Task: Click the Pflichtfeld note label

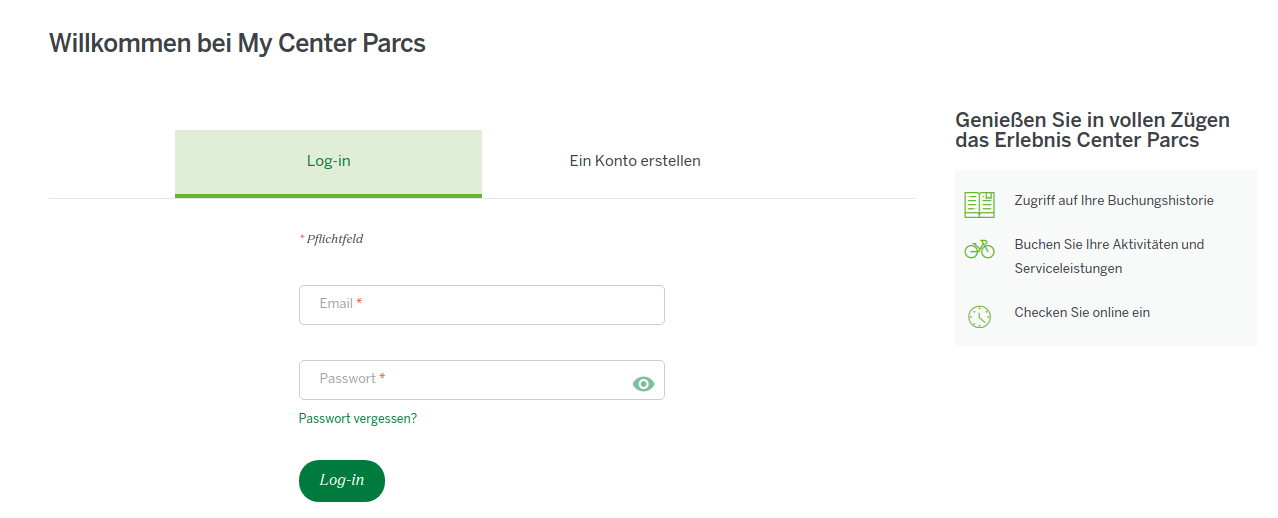Action: tap(335, 239)
